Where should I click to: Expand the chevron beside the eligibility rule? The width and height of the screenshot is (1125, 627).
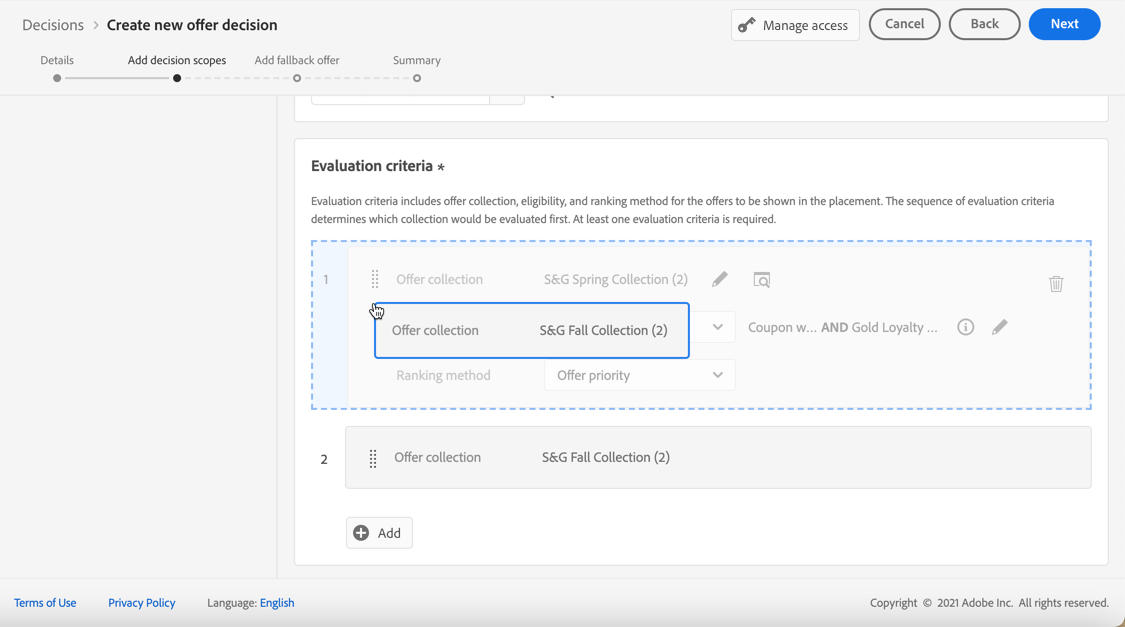tap(717, 327)
